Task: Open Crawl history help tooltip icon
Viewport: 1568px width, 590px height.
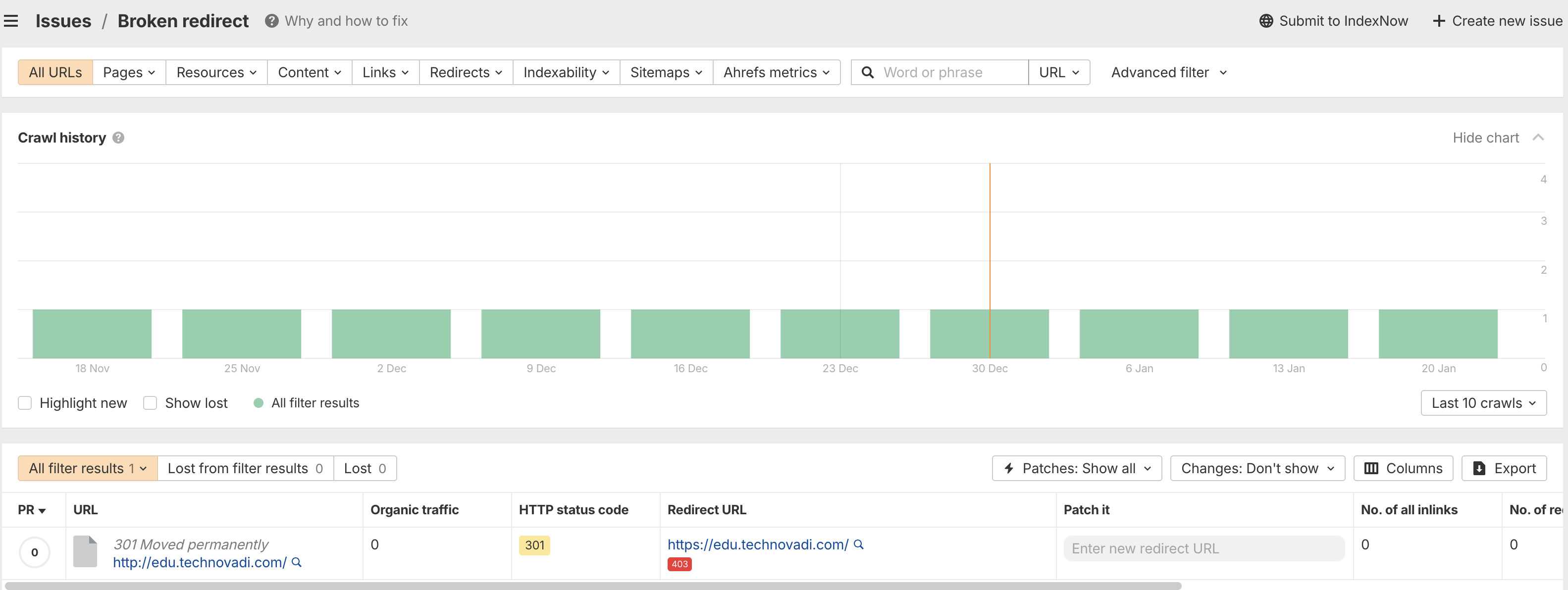Action: click(119, 138)
